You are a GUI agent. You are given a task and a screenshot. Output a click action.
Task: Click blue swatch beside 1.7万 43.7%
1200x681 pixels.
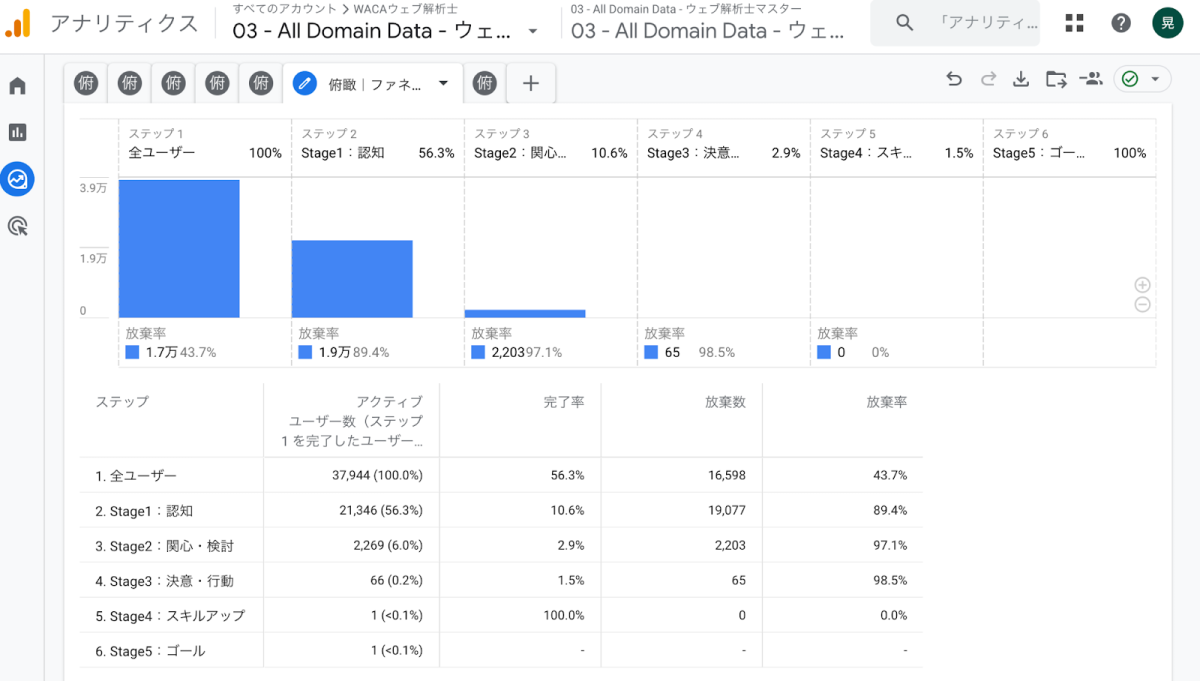click(132, 352)
